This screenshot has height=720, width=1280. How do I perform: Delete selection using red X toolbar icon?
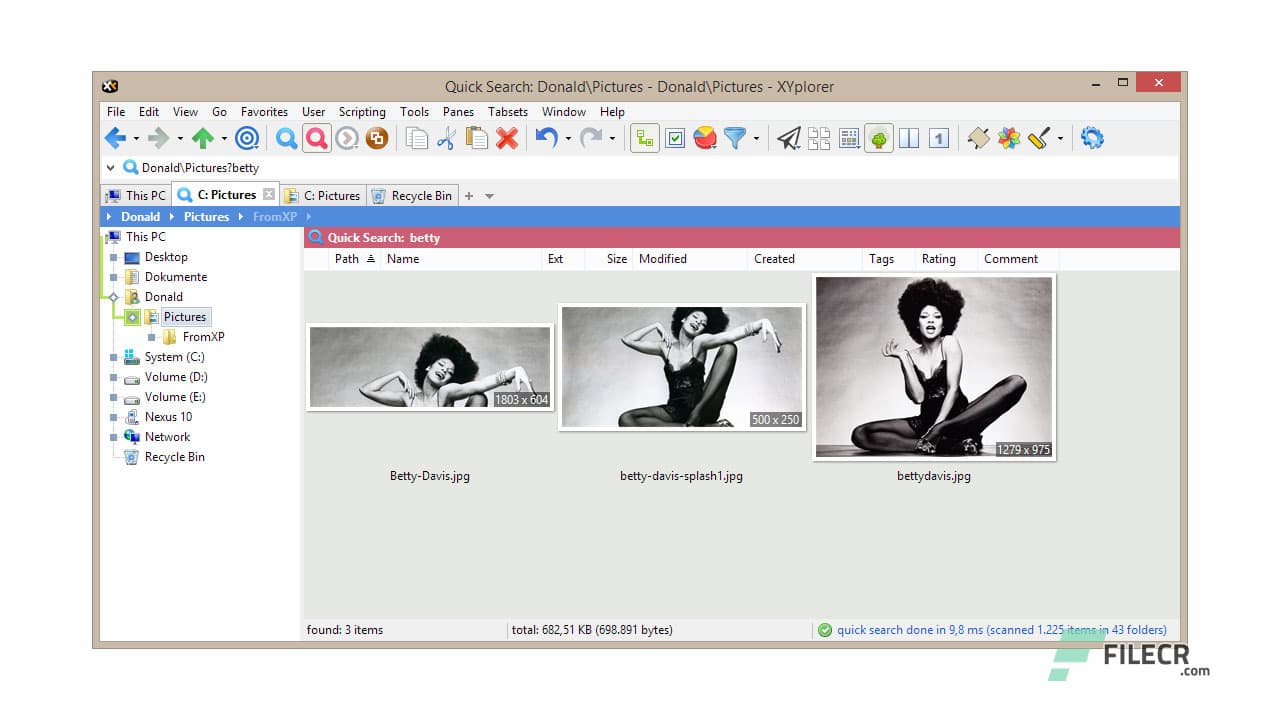(508, 138)
